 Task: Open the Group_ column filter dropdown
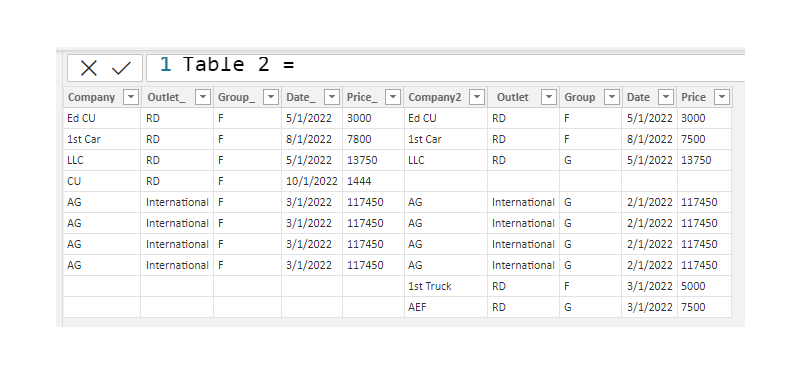(x=271, y=97)
